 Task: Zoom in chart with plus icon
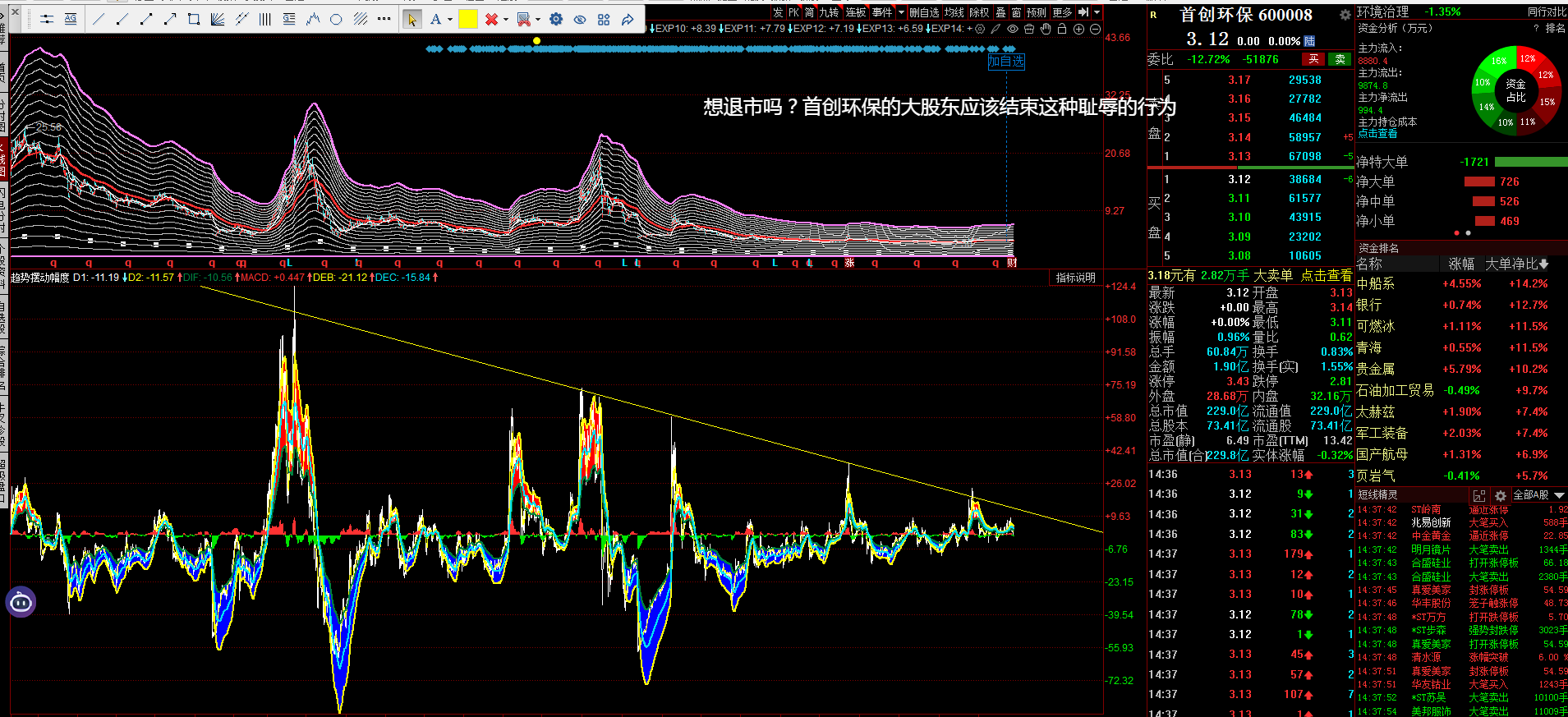[x=1079, y=29]
